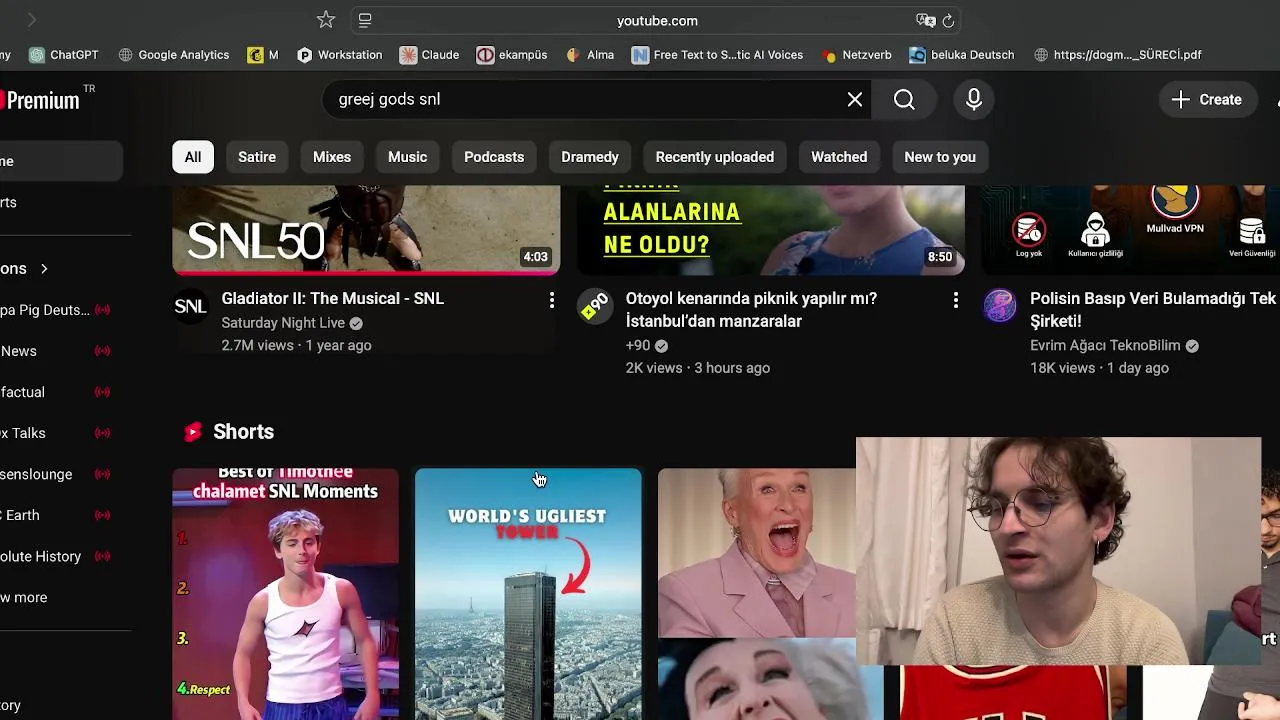Open the factual subscription in the sidebar

click(x=56, y=392)
